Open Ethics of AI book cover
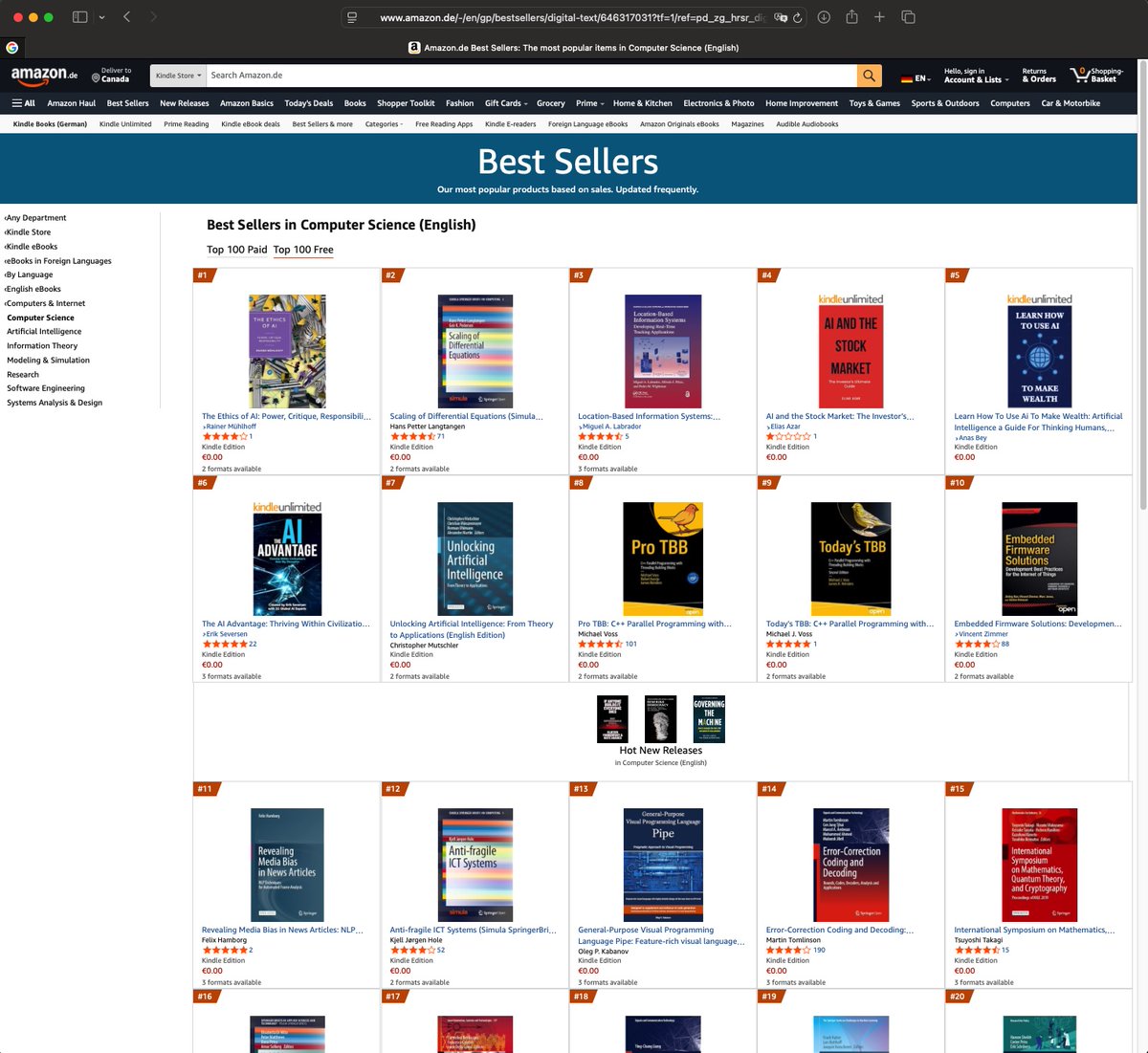1148x1053 pixels. point(287,351)
